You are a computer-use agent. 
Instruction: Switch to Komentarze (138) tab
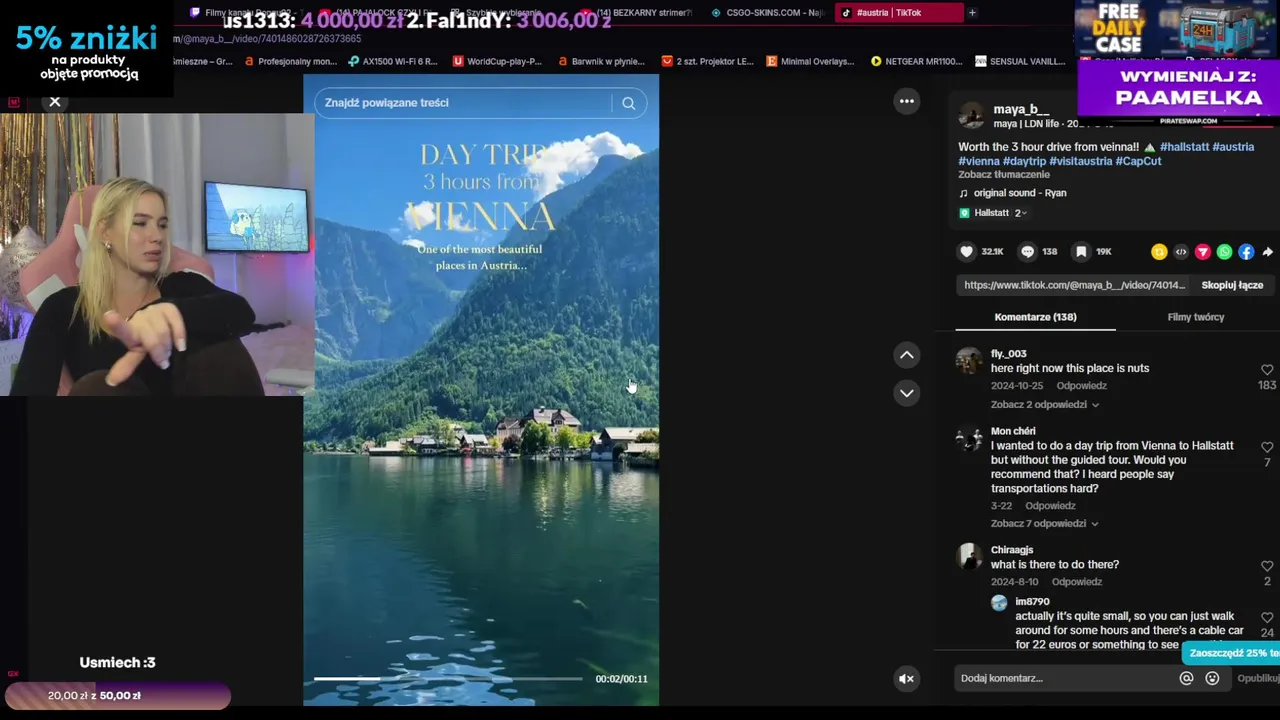1035,317
